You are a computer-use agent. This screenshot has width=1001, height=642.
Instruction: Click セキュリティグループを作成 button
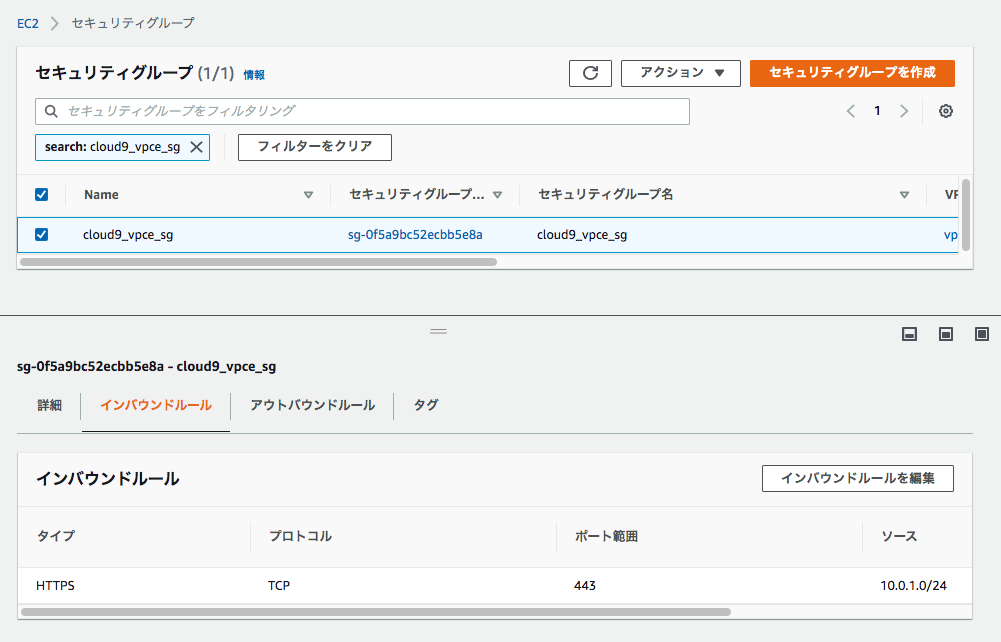pyautogui.click(x=852, y=73)
